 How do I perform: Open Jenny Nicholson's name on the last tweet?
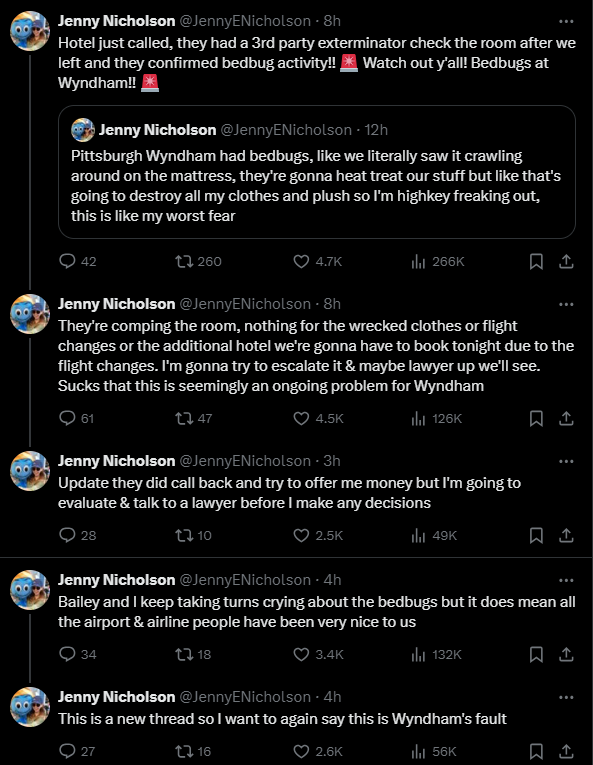[x=116, y=697]
